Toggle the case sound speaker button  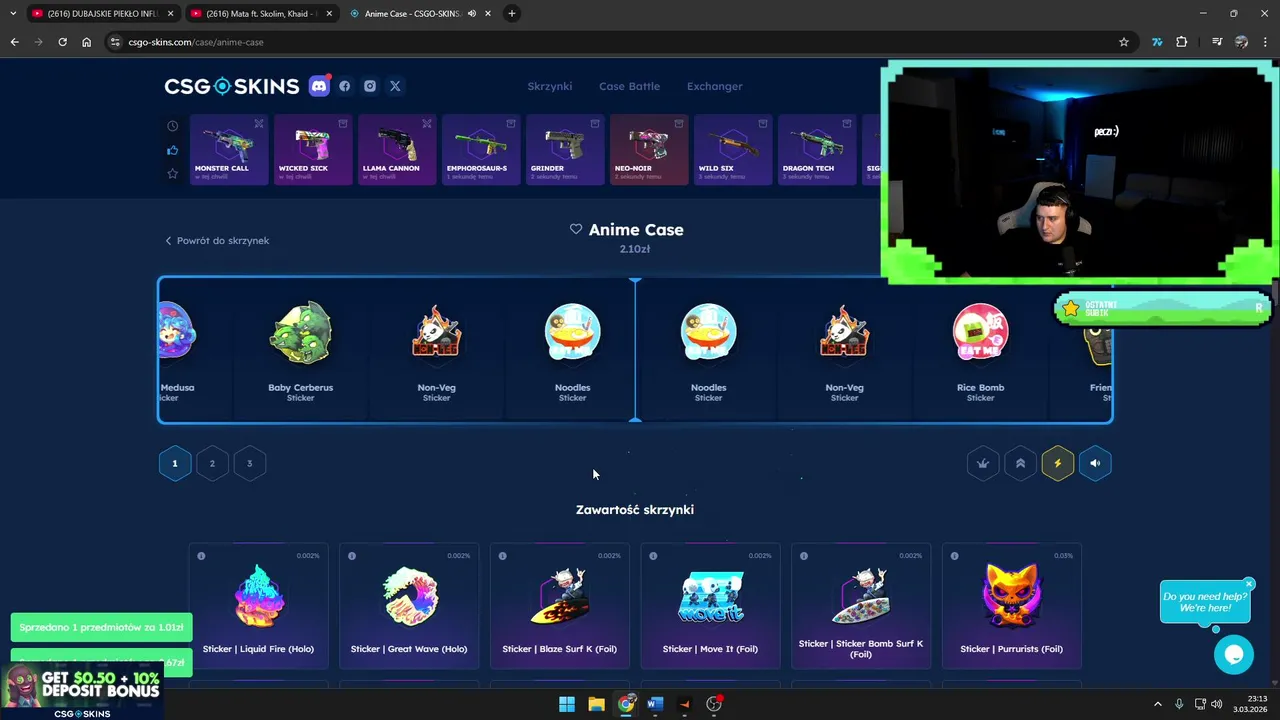[x=1095, y=463]
